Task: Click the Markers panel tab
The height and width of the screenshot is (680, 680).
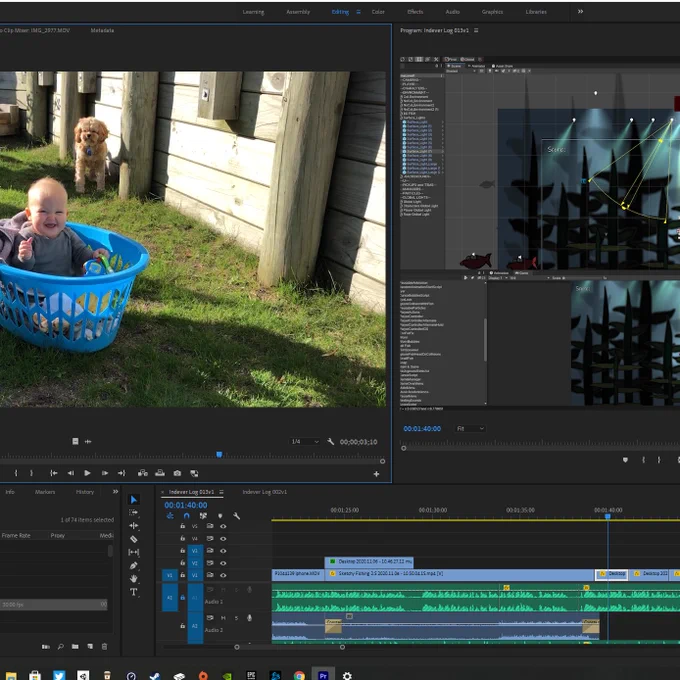Action: [x=45, y=492]
